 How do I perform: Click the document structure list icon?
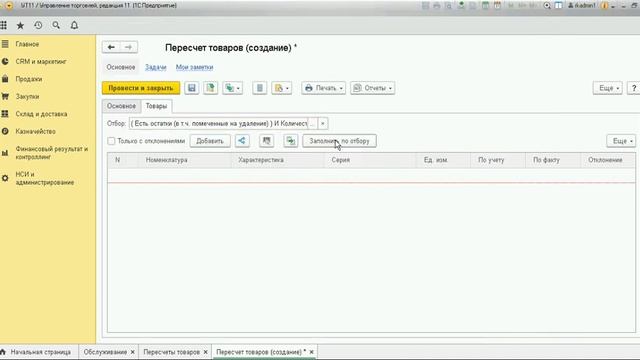[x=260, y=88]
